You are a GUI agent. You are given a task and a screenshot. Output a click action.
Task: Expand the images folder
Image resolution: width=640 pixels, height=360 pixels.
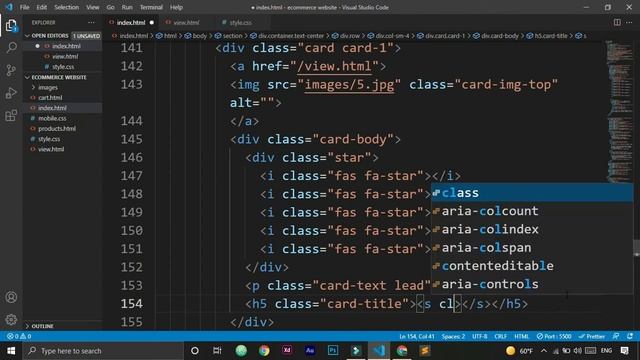48,87
